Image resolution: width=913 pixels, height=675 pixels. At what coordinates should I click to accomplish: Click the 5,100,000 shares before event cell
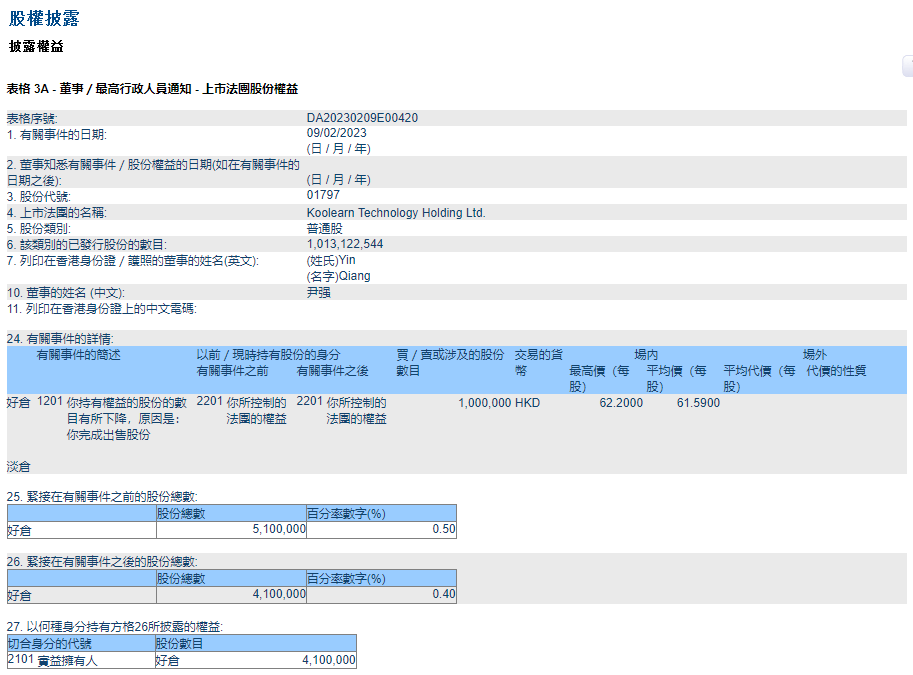click(272, 530)
